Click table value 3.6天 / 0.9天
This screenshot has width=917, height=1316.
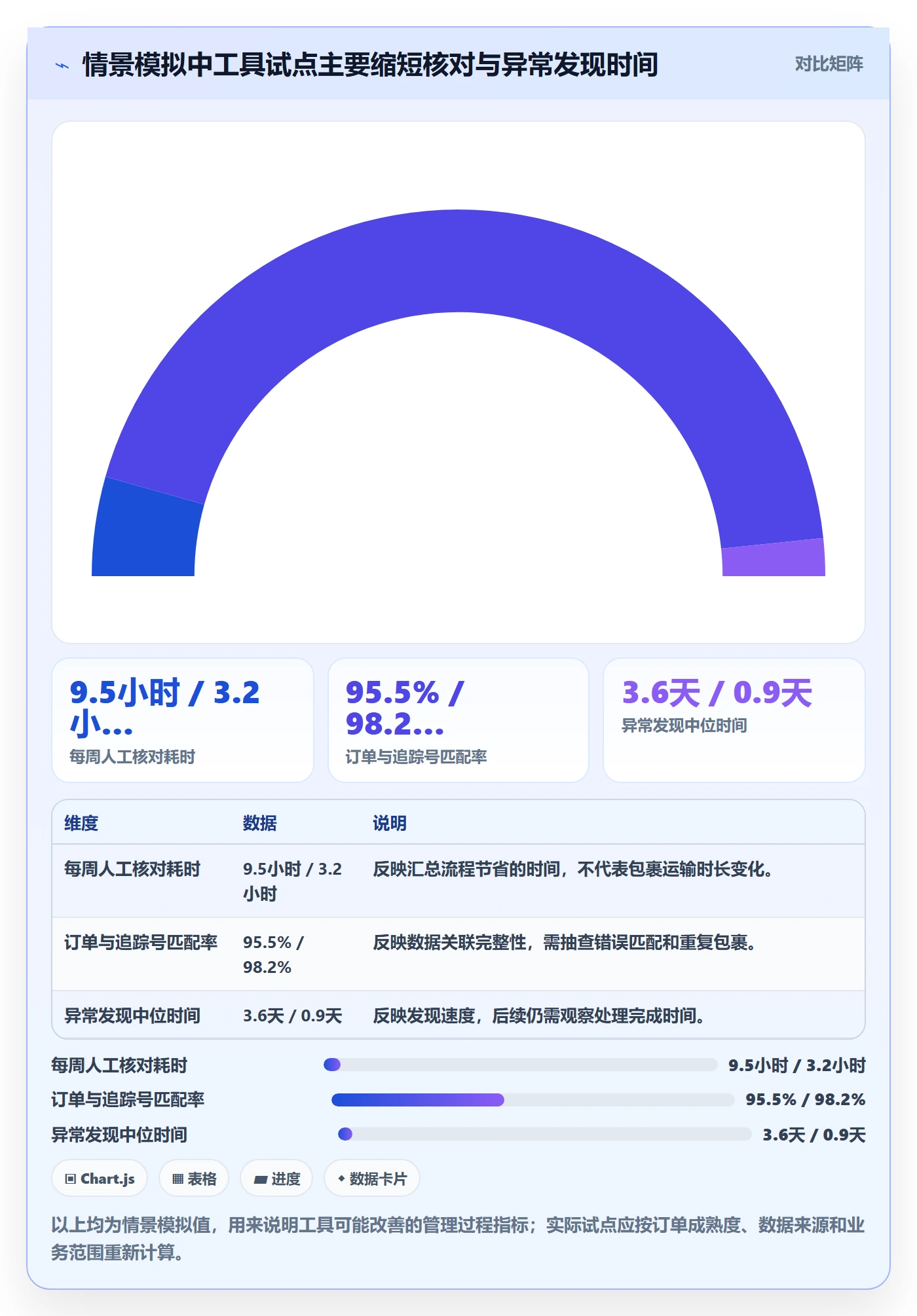pos(293,1015)
